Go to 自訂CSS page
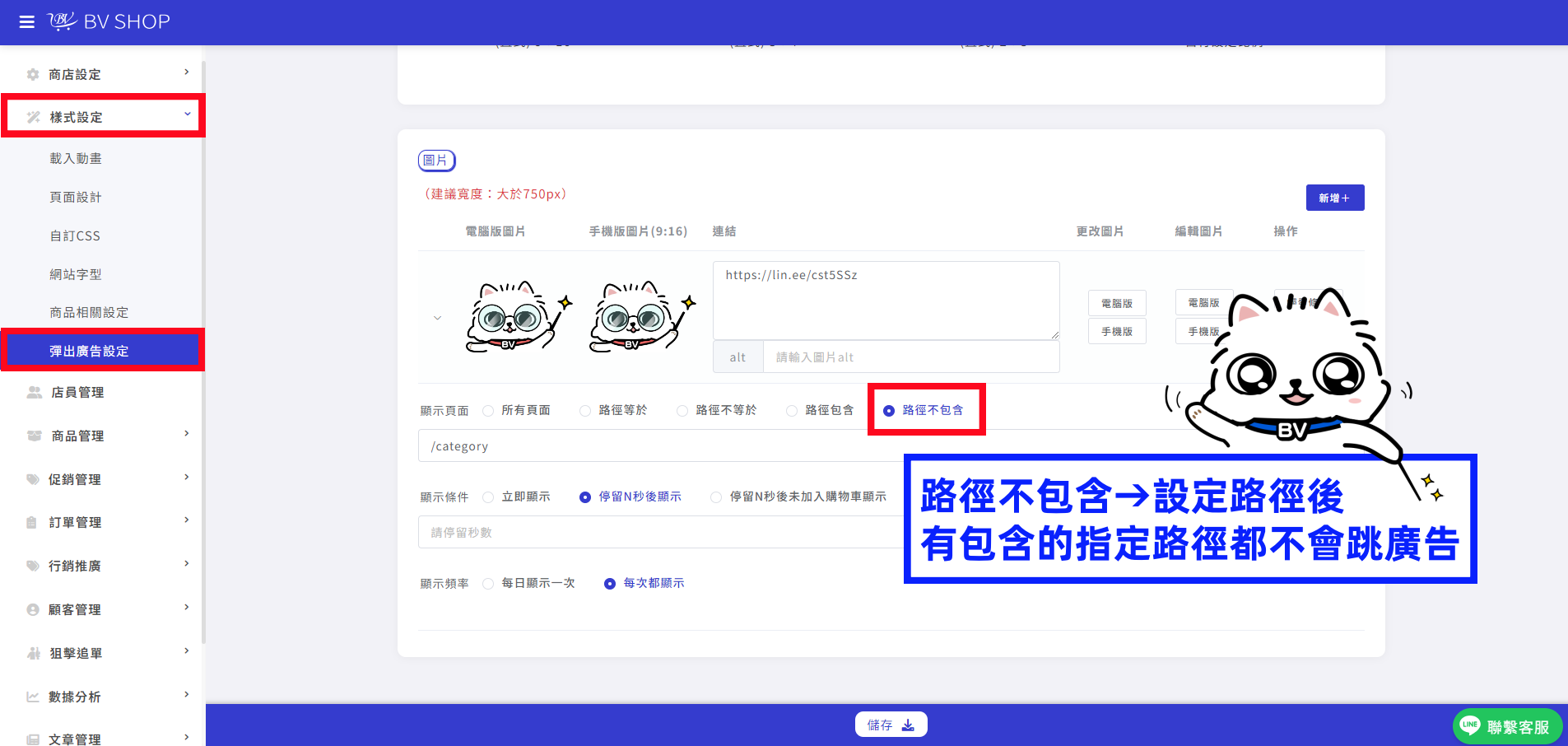 point(75,235)
